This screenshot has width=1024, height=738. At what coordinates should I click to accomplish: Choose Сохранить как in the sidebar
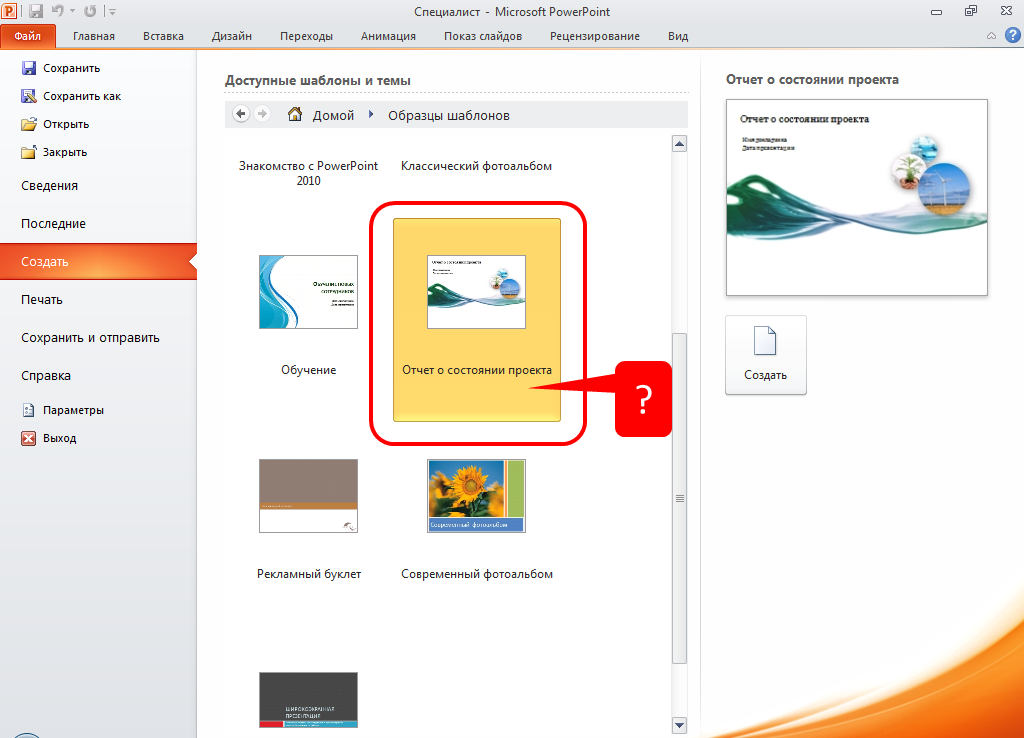(81, 96)
